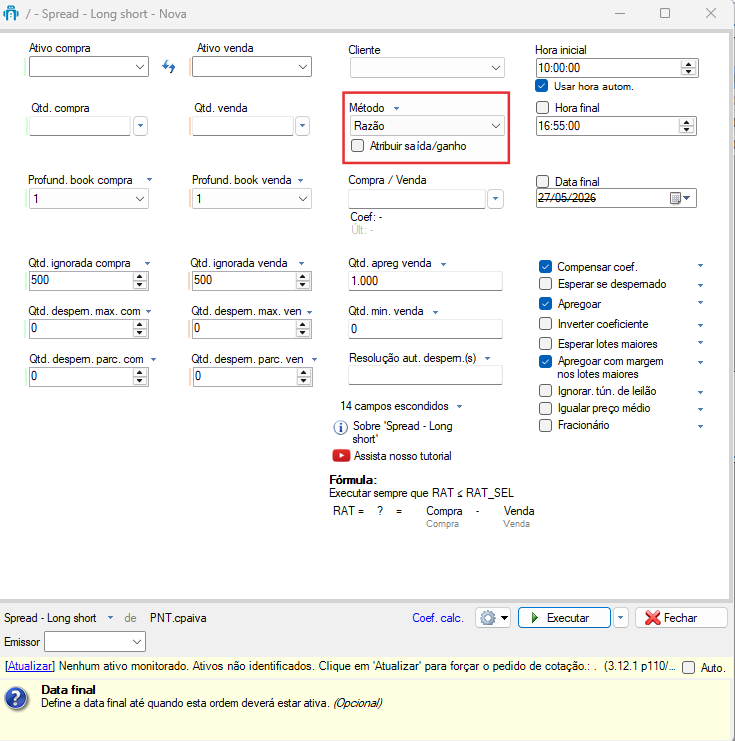Click the arrow beside Esperar lotes maiores
The width and height of the screenshot is (735, 741).
pyautogui.click(x=700, y=343)
